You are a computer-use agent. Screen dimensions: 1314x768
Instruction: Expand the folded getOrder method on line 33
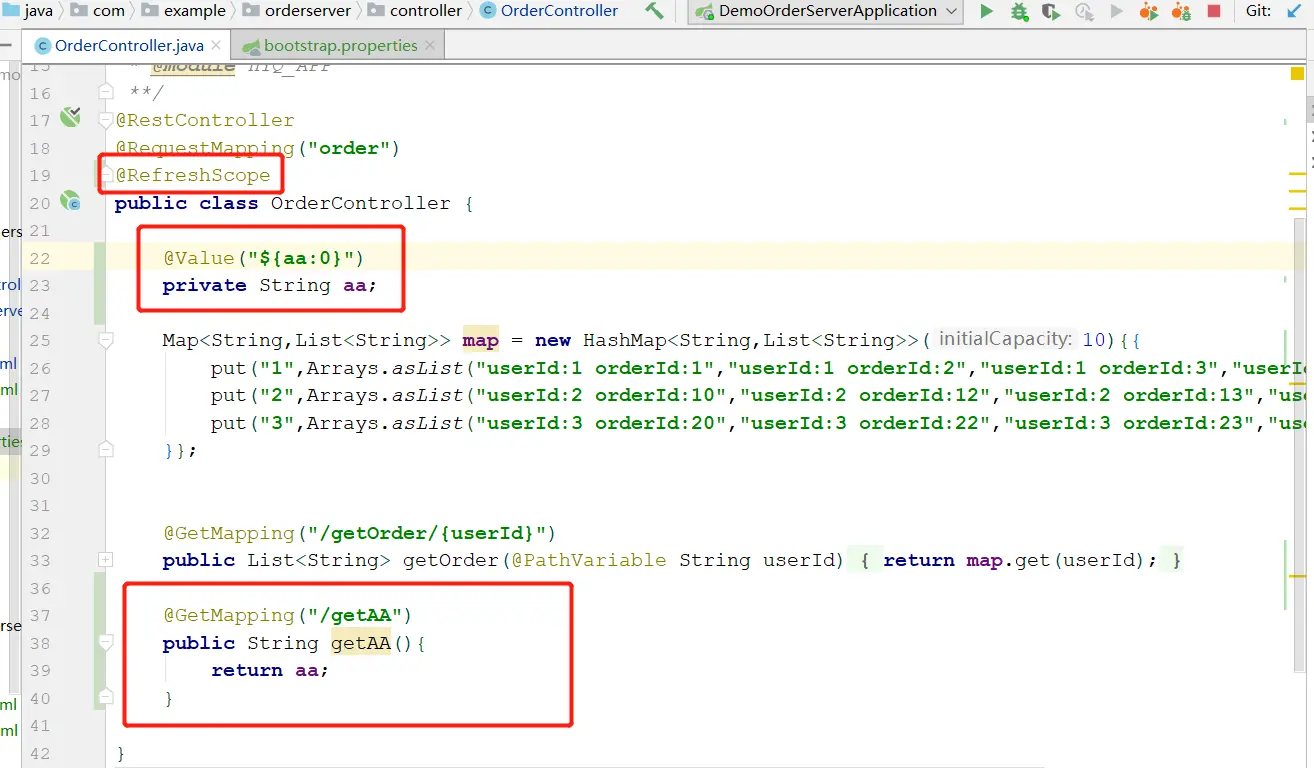106,560
